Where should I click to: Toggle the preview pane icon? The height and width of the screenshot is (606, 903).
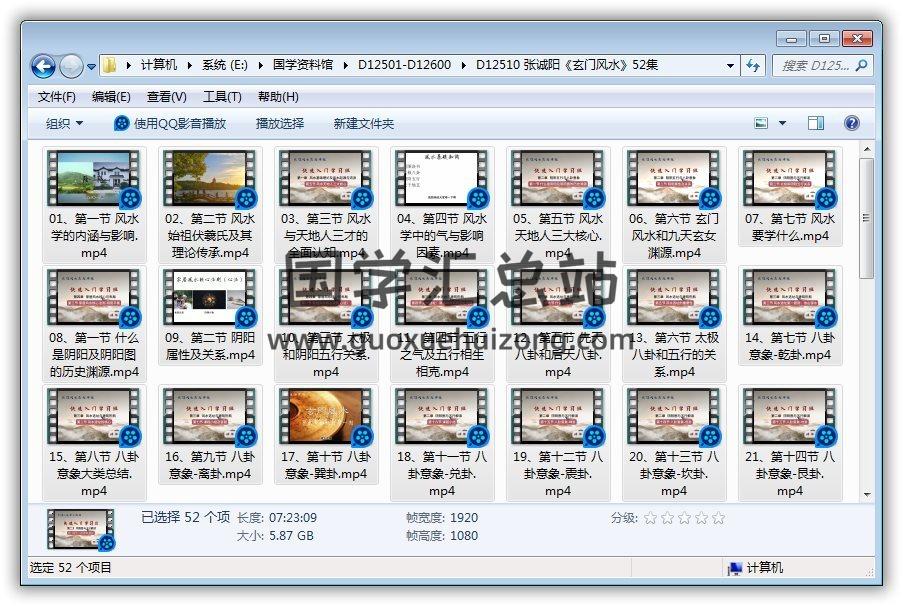(x=816, y=123)
